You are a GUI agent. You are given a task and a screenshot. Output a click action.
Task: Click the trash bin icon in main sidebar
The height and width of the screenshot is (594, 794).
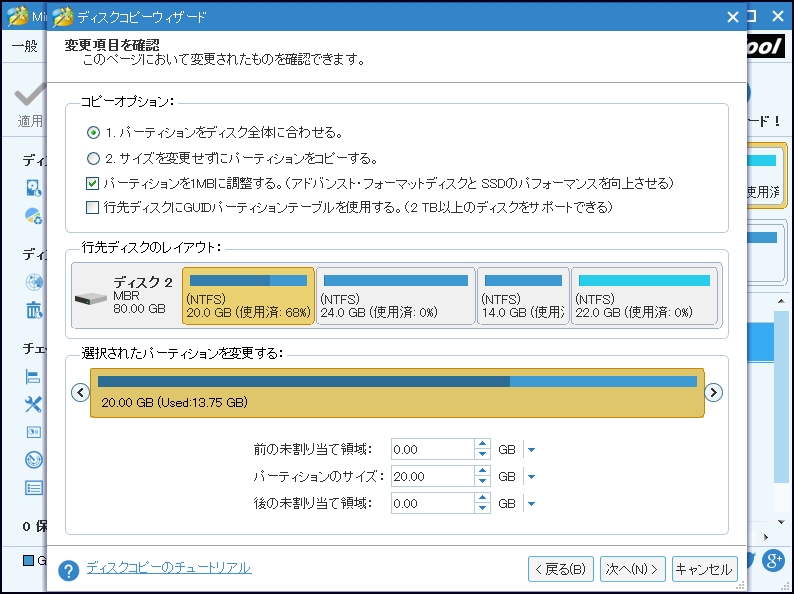click(x=33, y=310)
